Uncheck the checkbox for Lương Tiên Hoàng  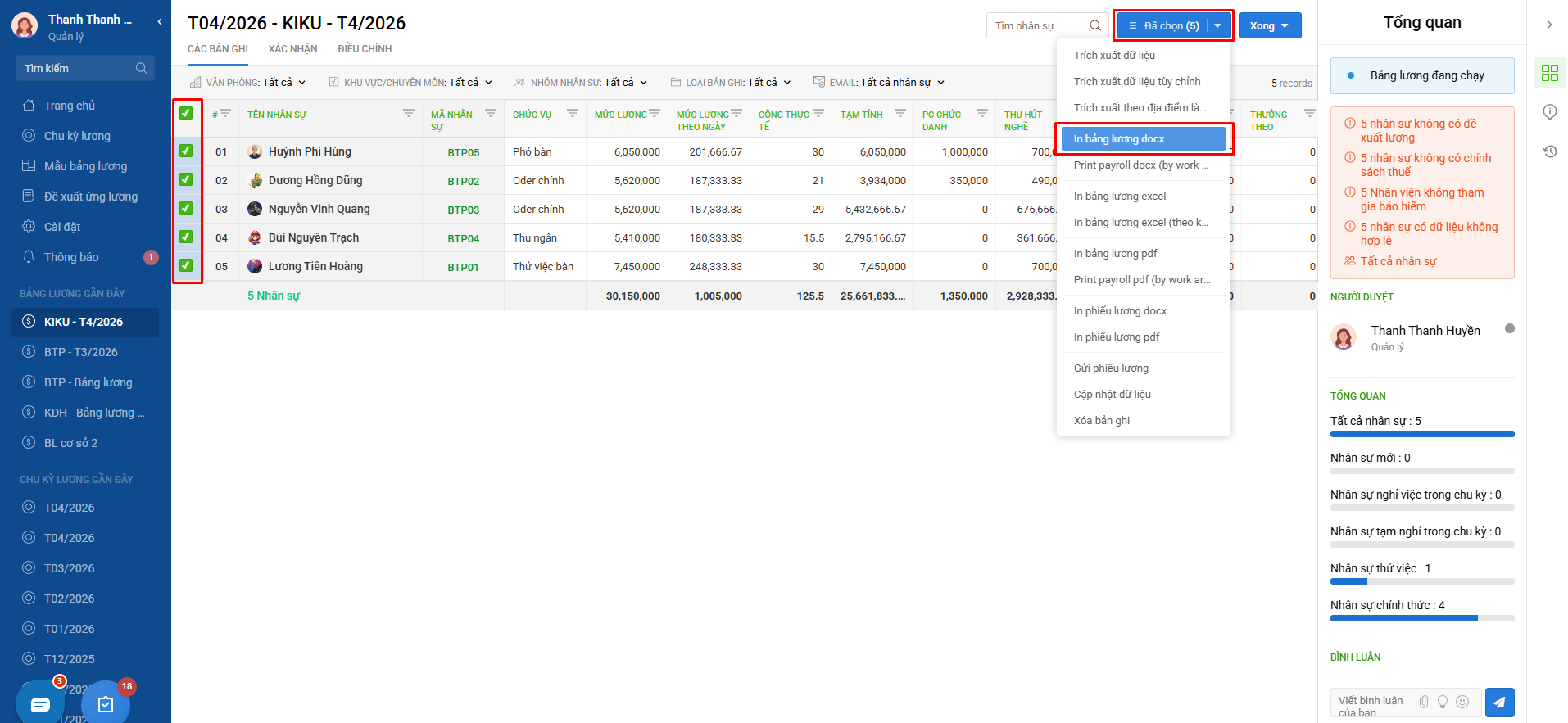(x=186, y=265)
